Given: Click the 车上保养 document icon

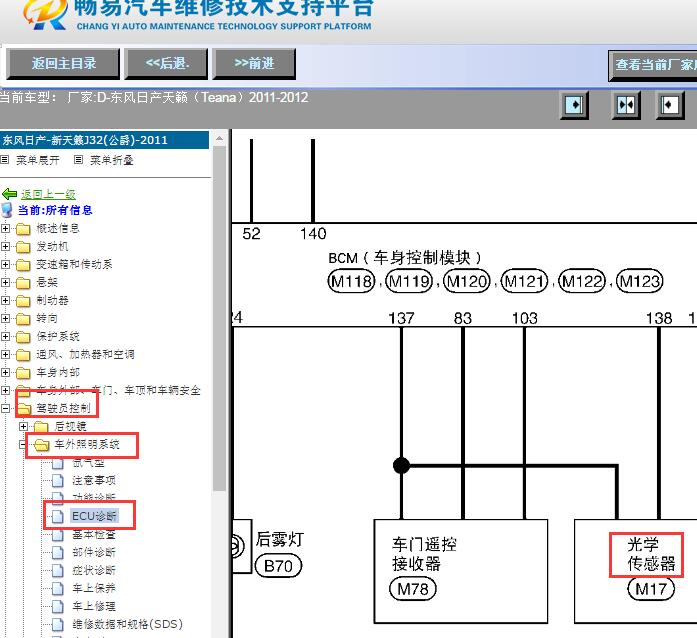Looking at the screenshot, I should (58, 588).
